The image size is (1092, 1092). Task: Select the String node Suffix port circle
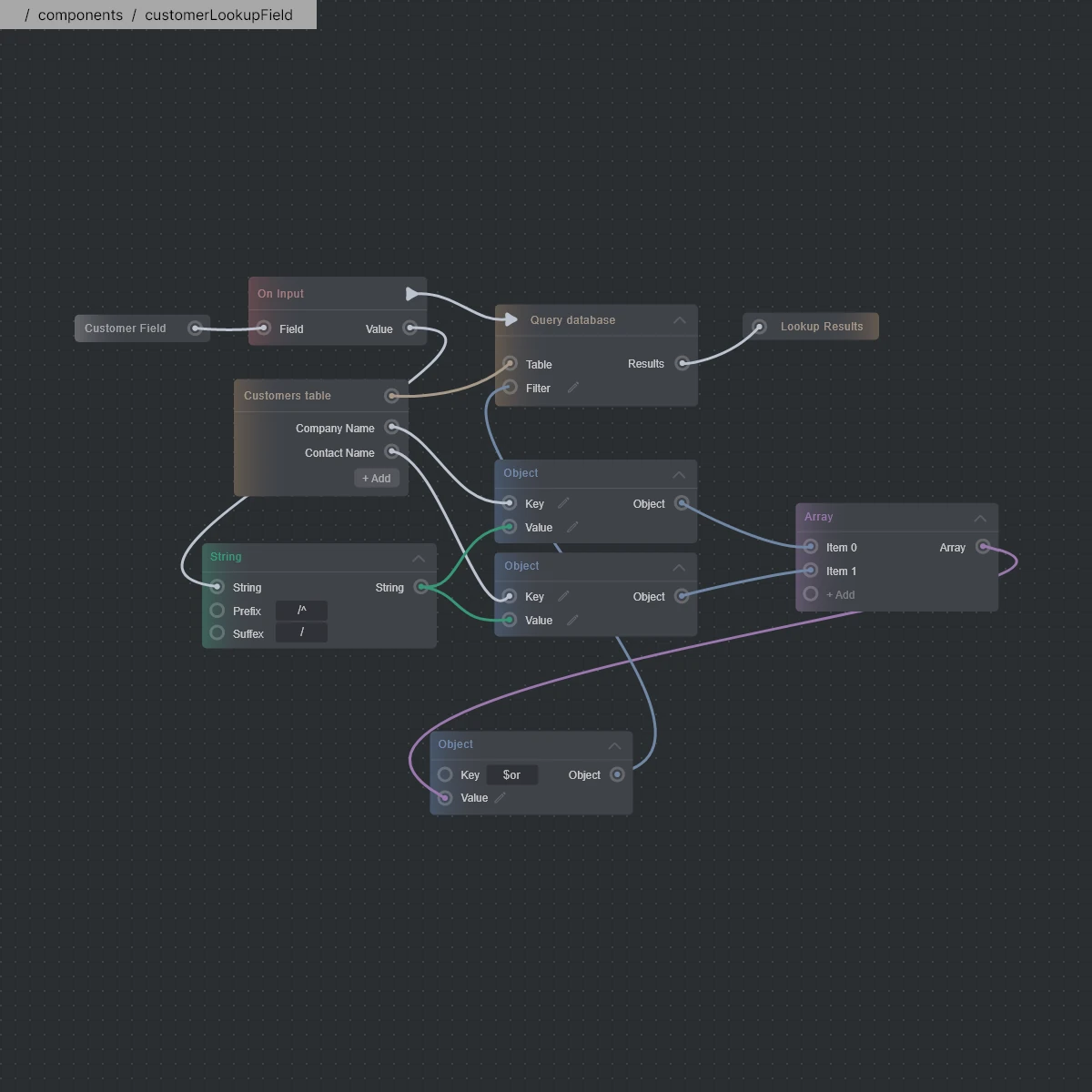coord(217,633)
